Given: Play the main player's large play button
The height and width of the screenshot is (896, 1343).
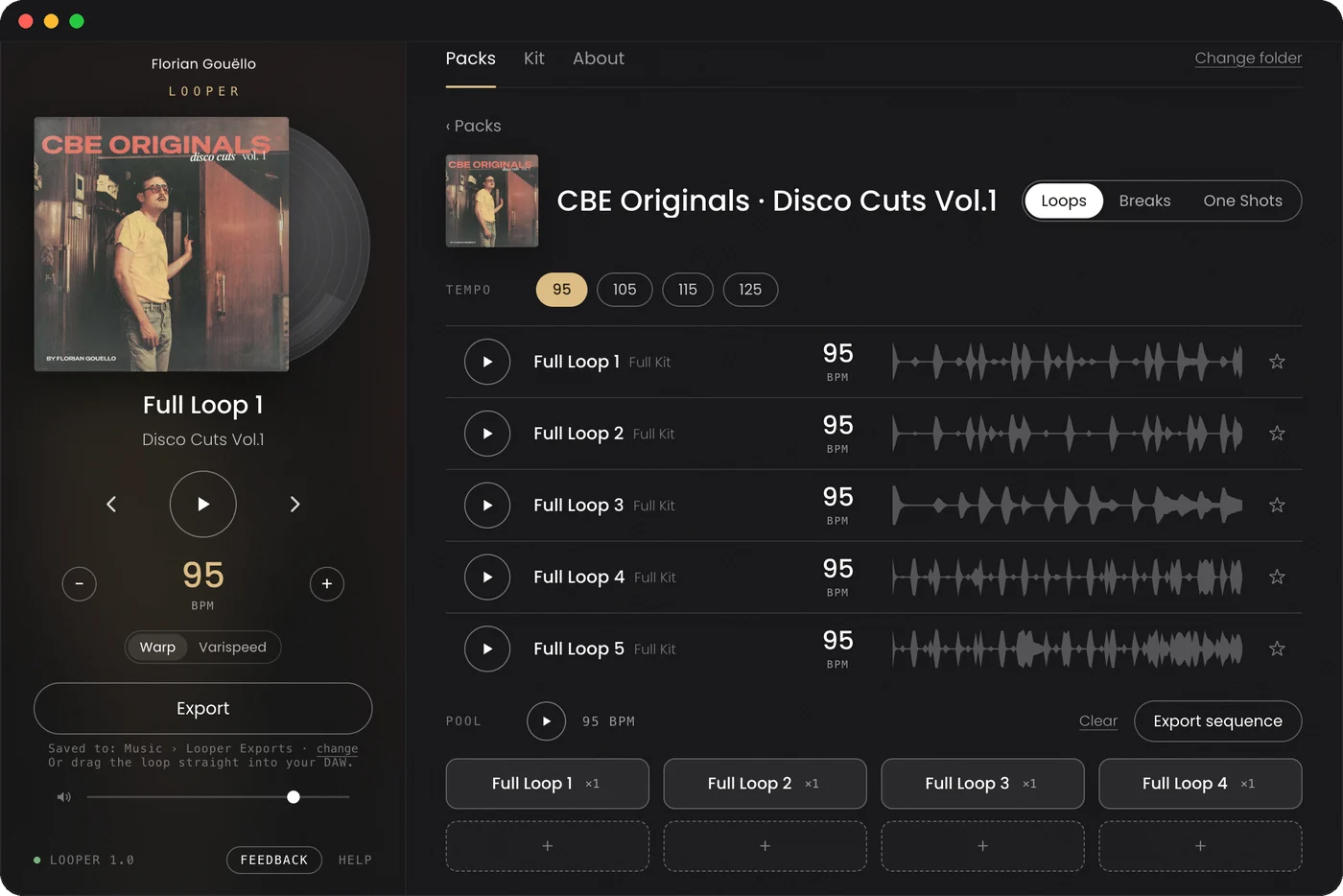Looking at the screenshot, I should [x=203, y=504].
